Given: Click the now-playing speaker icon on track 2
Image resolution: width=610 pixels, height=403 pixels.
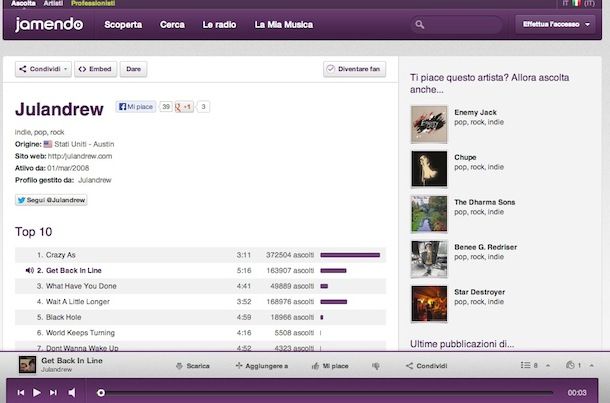Looking at the screenshot, I should 30,270.
